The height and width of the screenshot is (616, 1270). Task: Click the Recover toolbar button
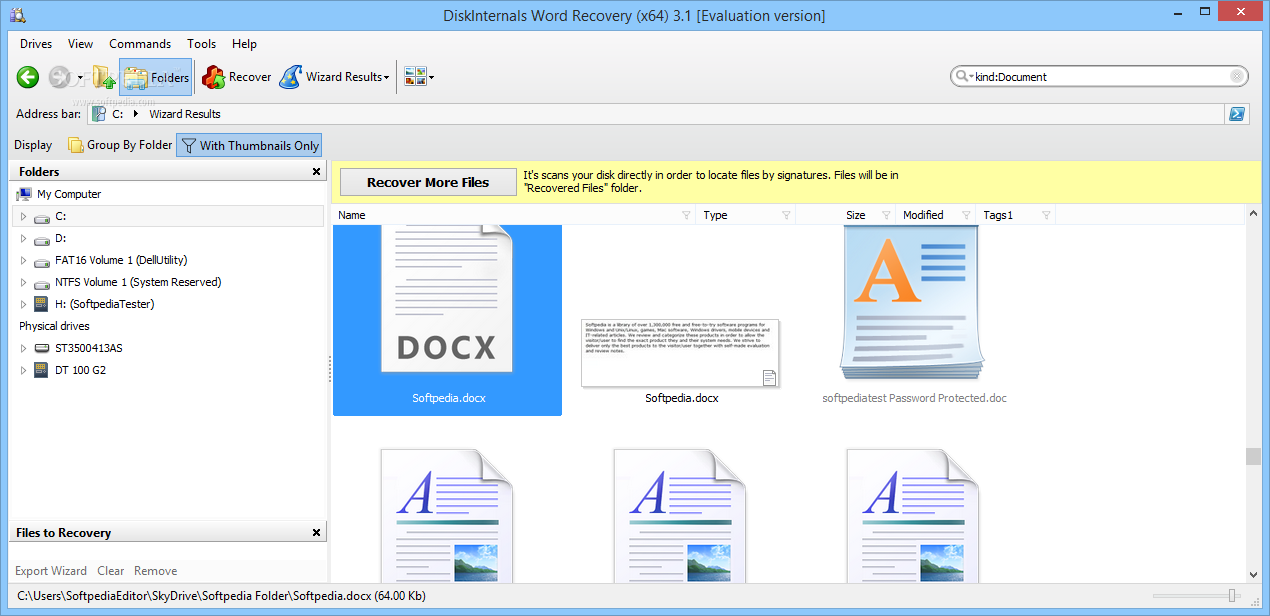click(236, 77)
